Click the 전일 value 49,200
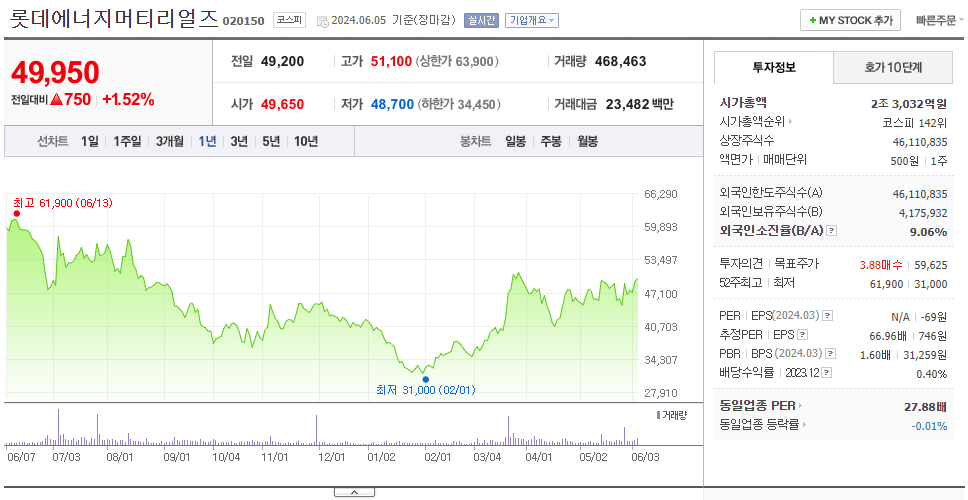968x500 pixels. tap(283, 62)
